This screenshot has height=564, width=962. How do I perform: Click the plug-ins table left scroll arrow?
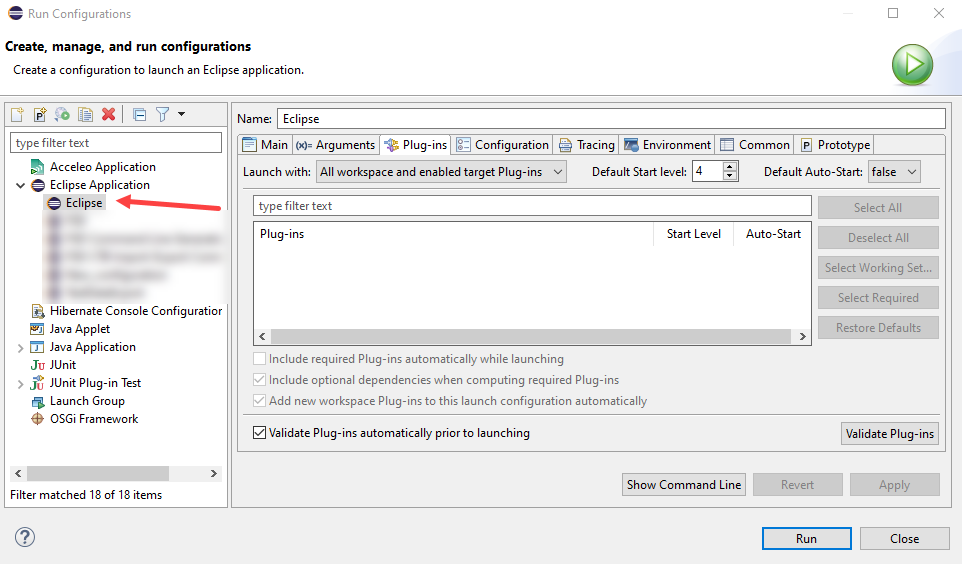(x=263, y=336)
